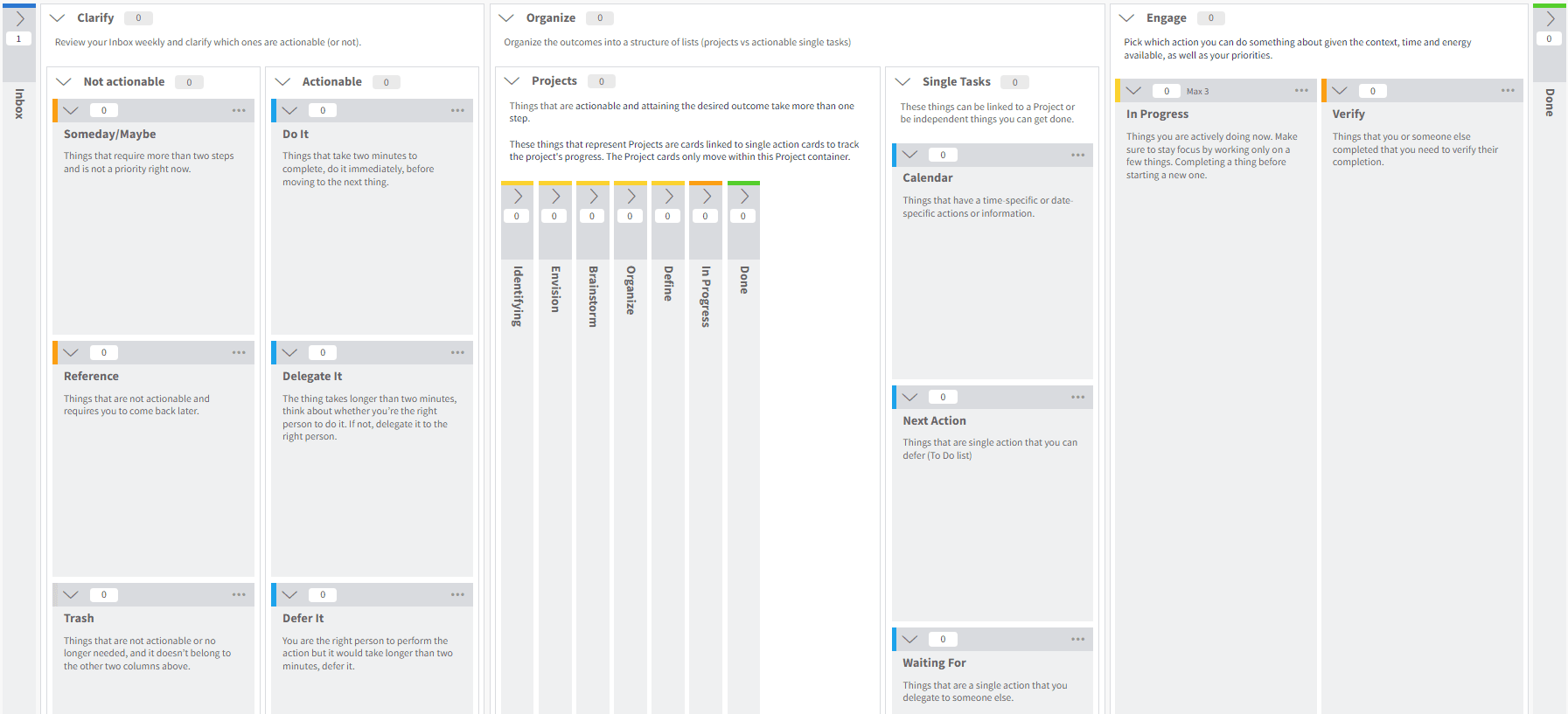Open the Trash column three-dot menu
This screenshot has height=714, width=1568.
pos(239,594)
